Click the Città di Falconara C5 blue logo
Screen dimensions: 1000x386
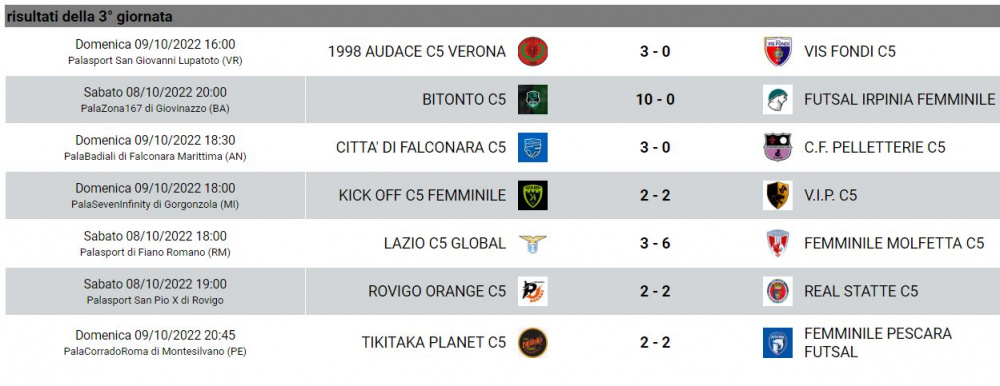533,147
